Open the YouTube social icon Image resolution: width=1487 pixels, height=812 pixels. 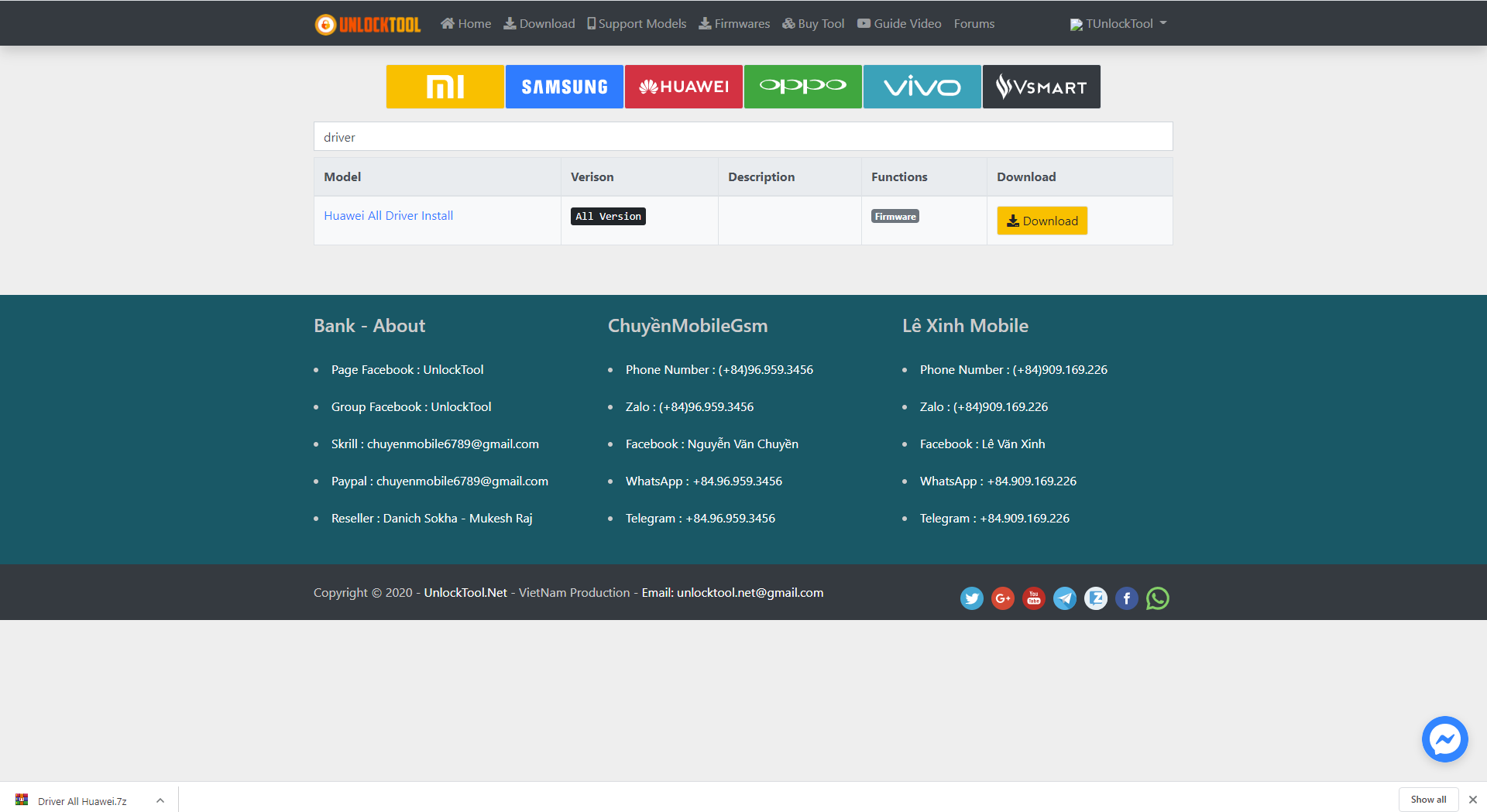click(1034, 598)
